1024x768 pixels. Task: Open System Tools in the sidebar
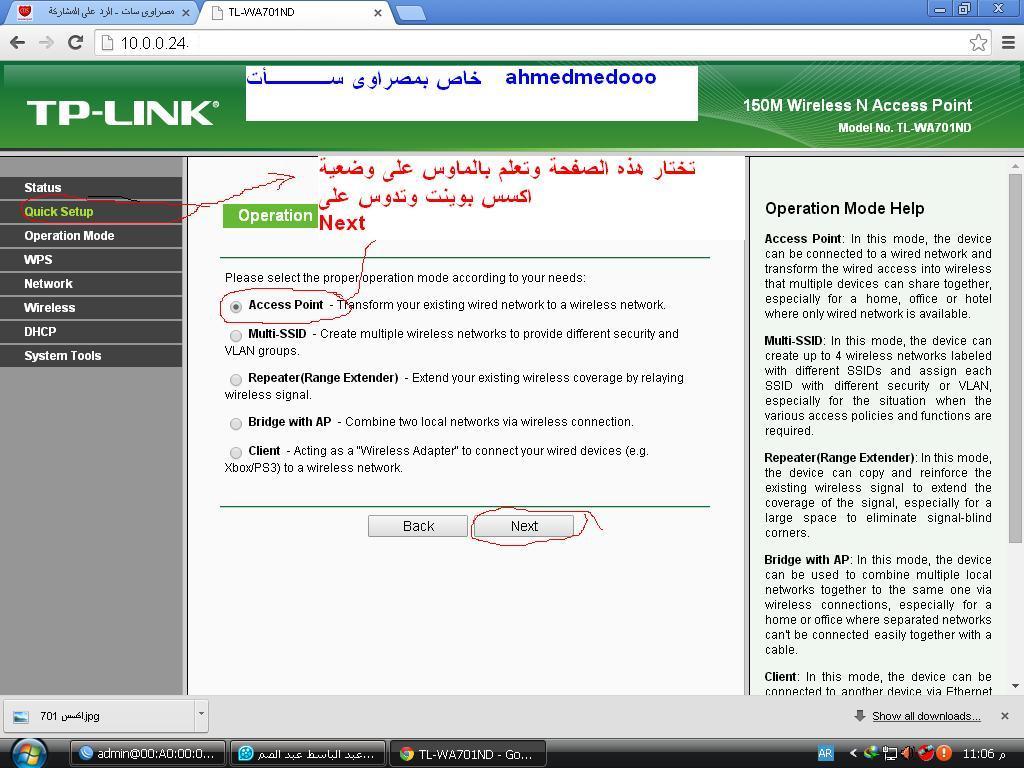(x=91, y=356)
